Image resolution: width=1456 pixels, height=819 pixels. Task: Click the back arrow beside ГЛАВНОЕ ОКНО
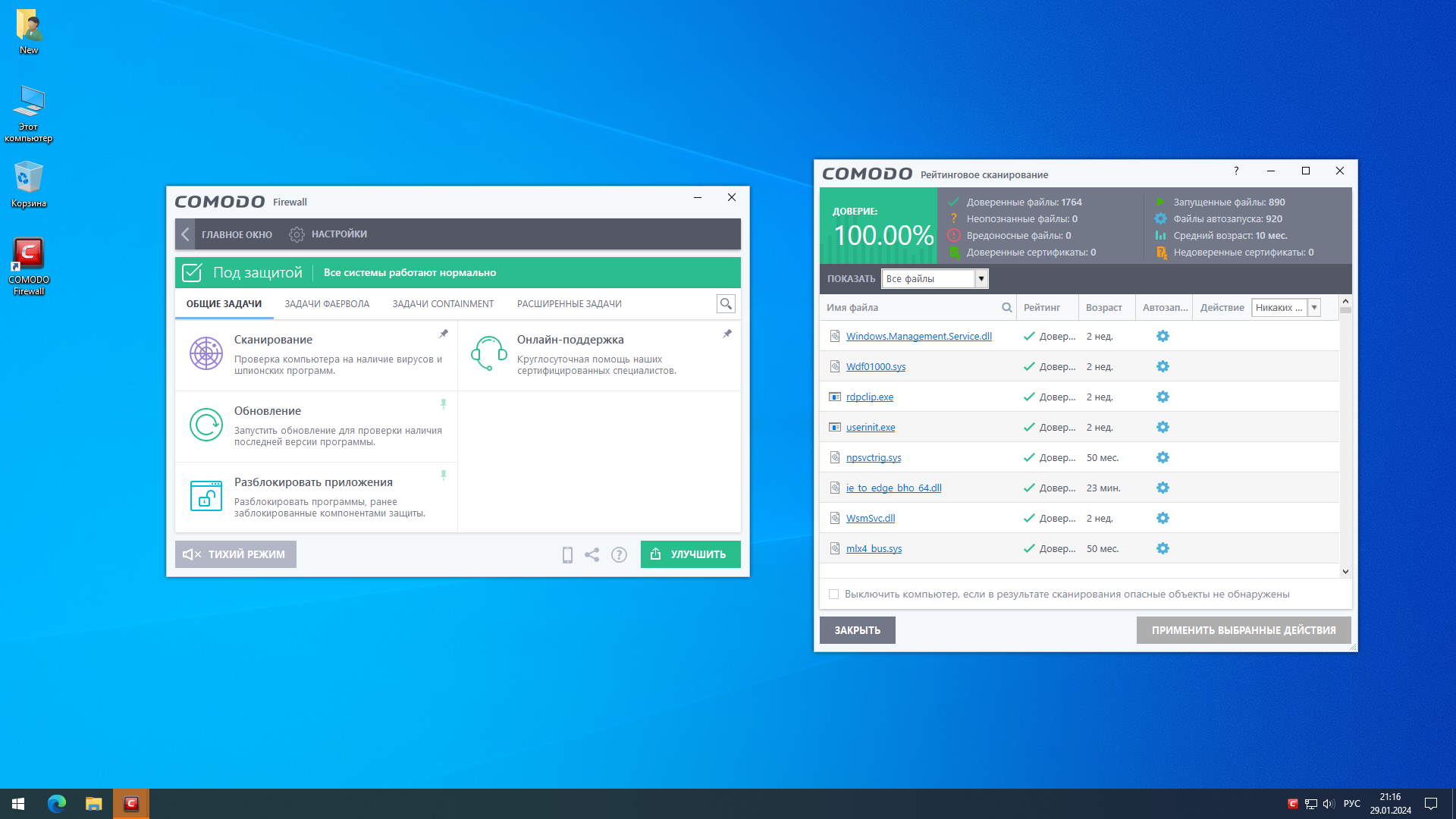[x=185, y=234]
